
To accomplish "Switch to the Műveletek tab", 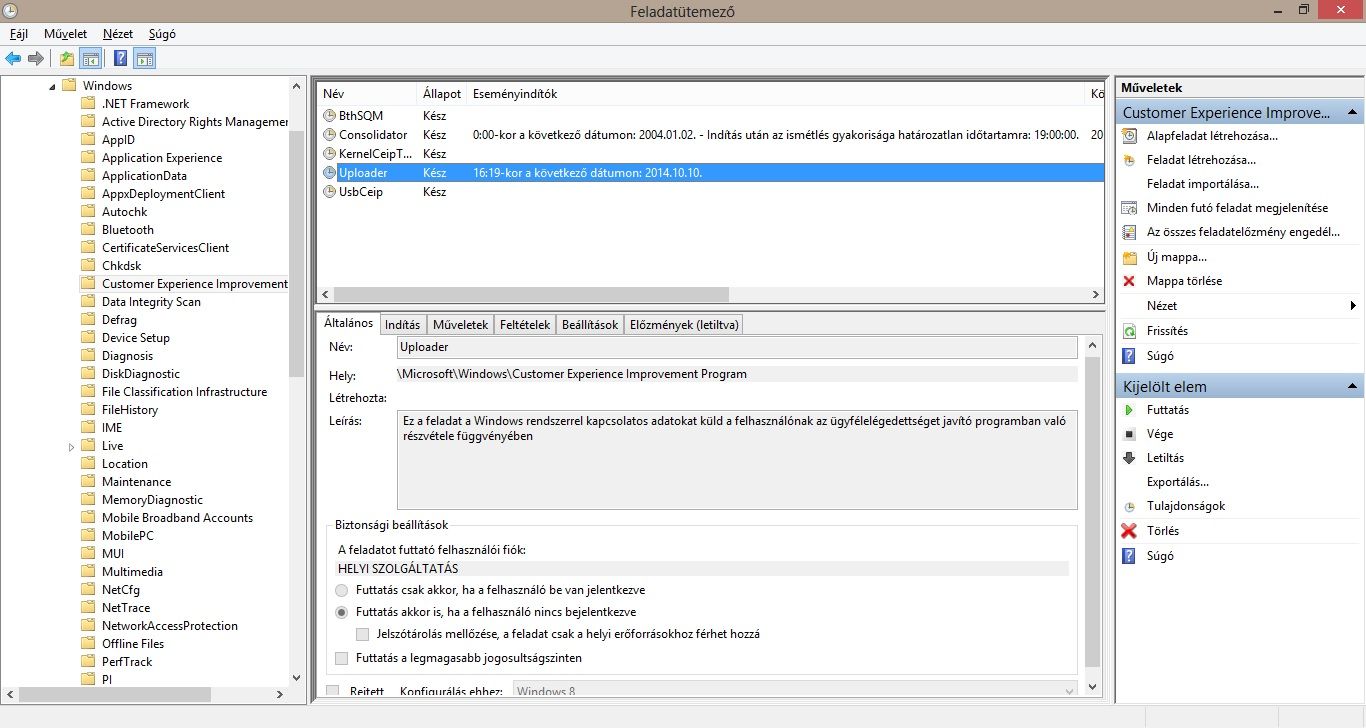I will [x=460, y=325].
